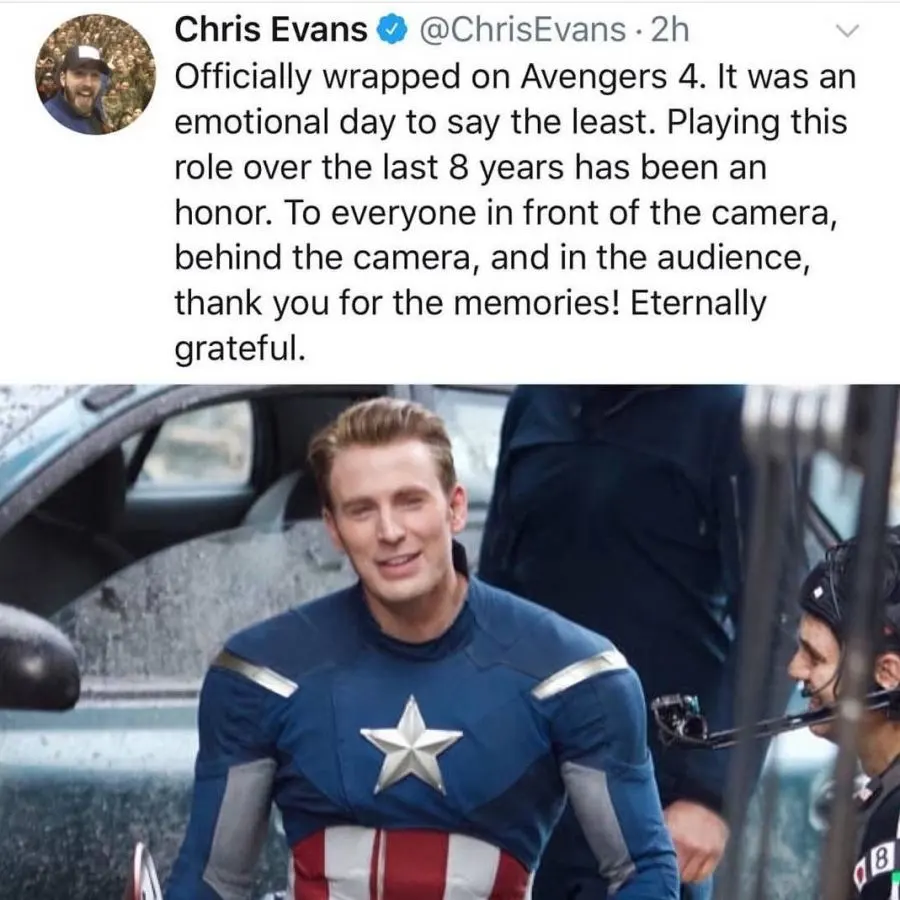Click the silver star in the photo

coord(411,745)
